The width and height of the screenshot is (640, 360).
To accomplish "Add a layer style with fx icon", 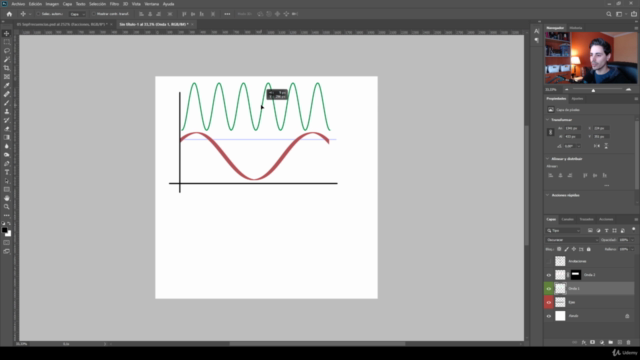I will coord(584,342).
